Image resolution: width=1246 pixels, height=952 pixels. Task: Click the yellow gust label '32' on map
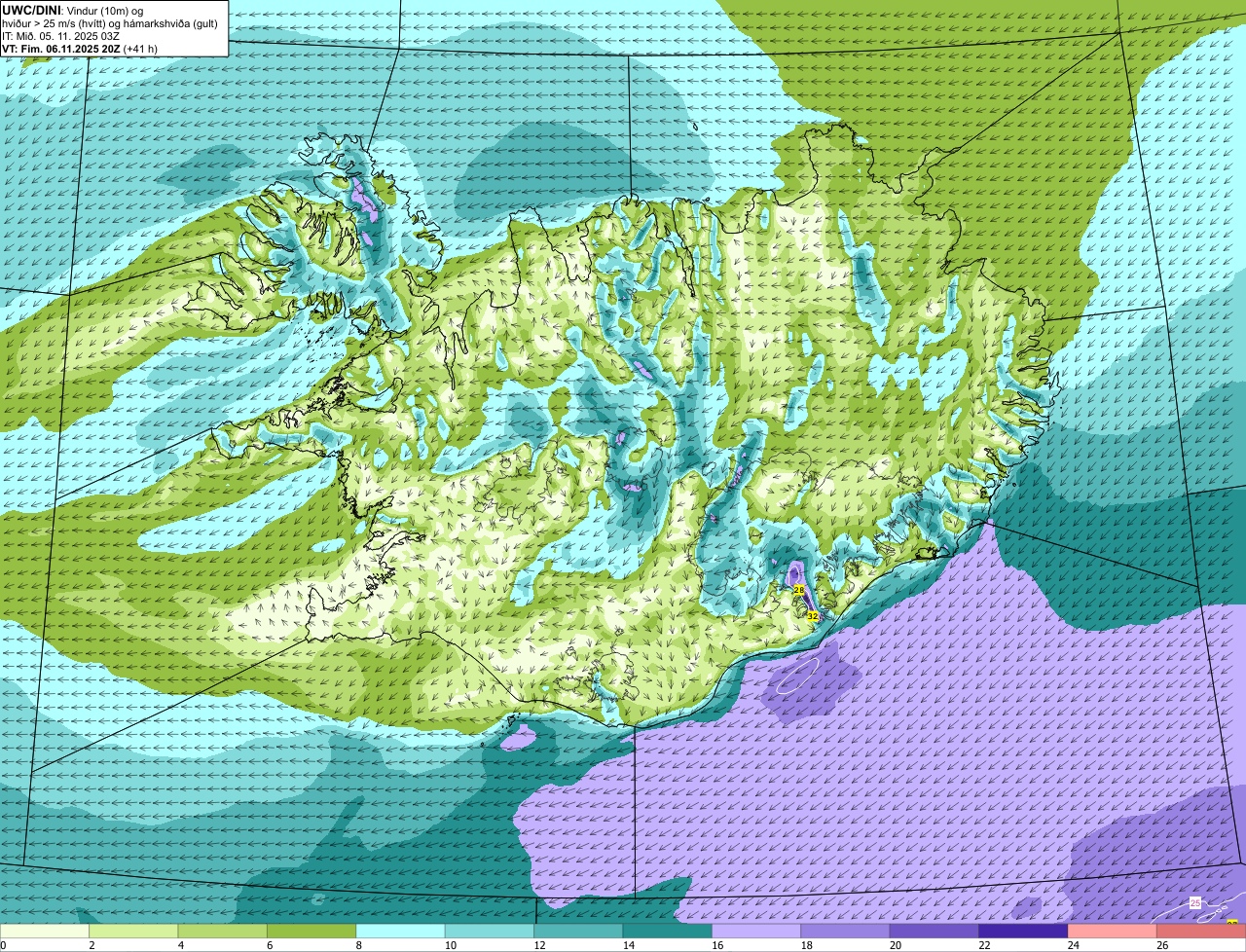812,616
